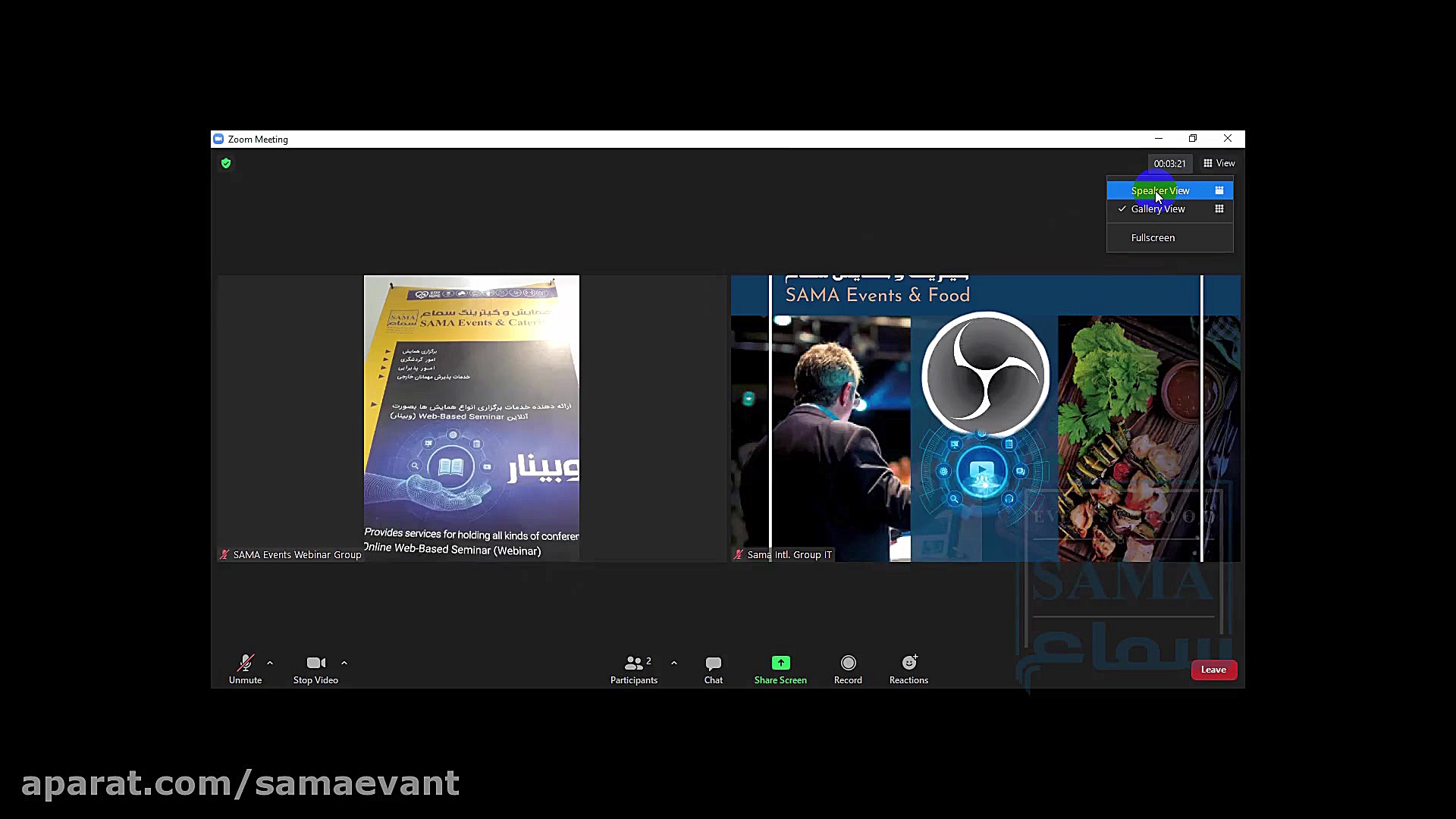Click the meeting timer 00:03:21
Image resolution: width=1456 pixels, height=819 pixels.
[x=1169, y=163]
